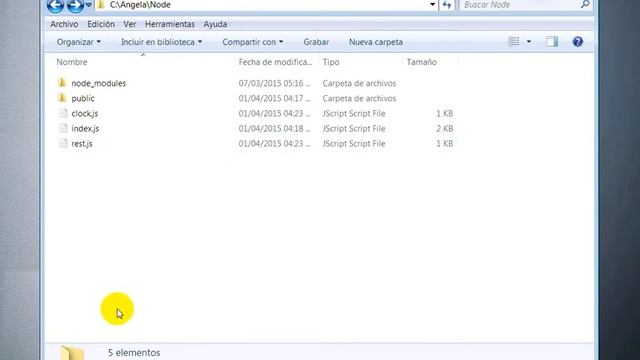Click node_modules date 07/03/2015 05:16

[x=275, y=83]
